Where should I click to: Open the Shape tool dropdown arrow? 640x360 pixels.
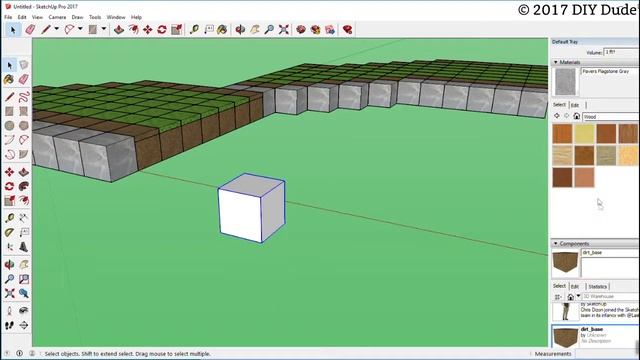click(104, 29)
